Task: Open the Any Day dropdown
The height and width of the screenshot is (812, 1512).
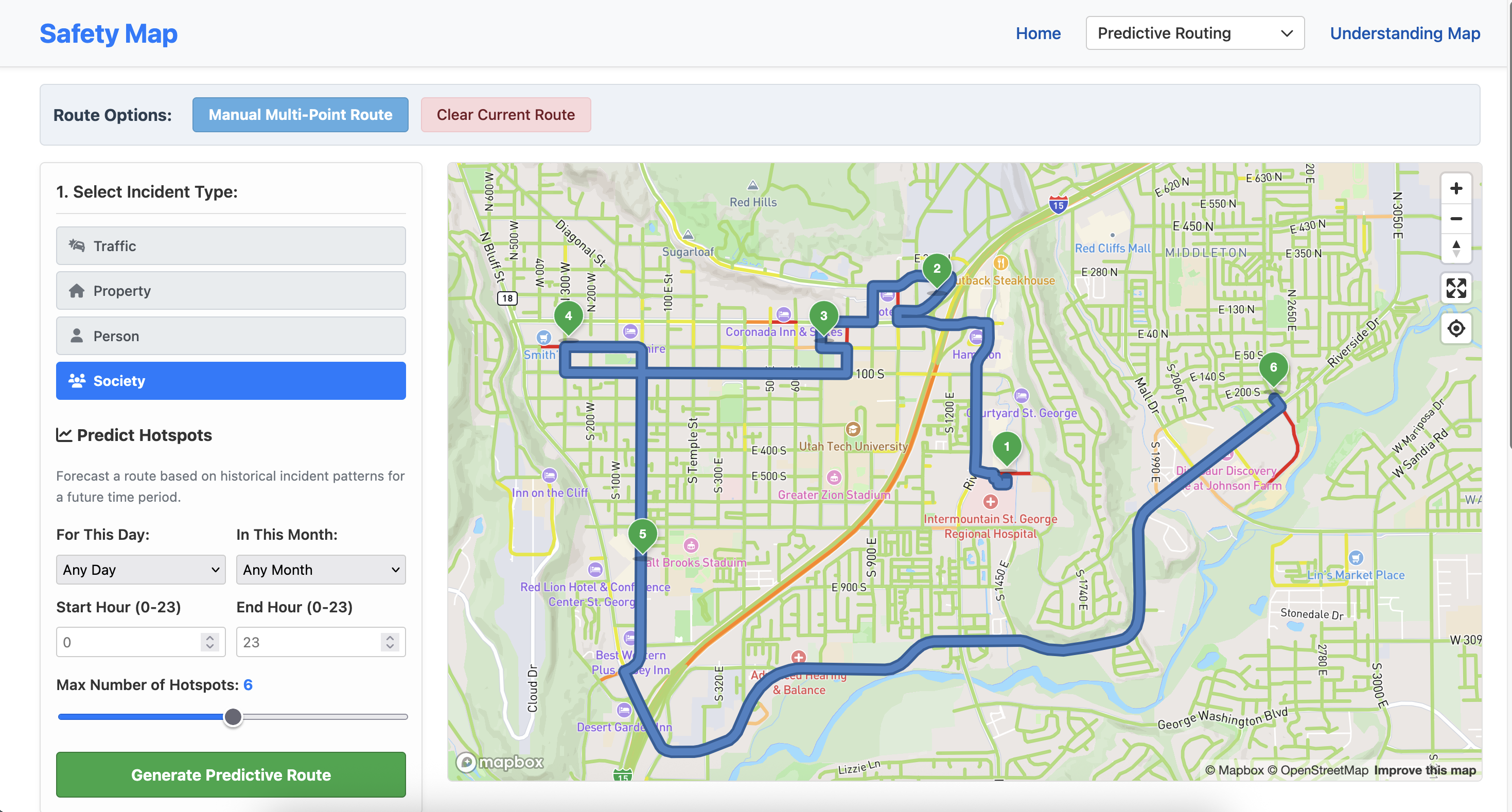Action: (141, 570)
